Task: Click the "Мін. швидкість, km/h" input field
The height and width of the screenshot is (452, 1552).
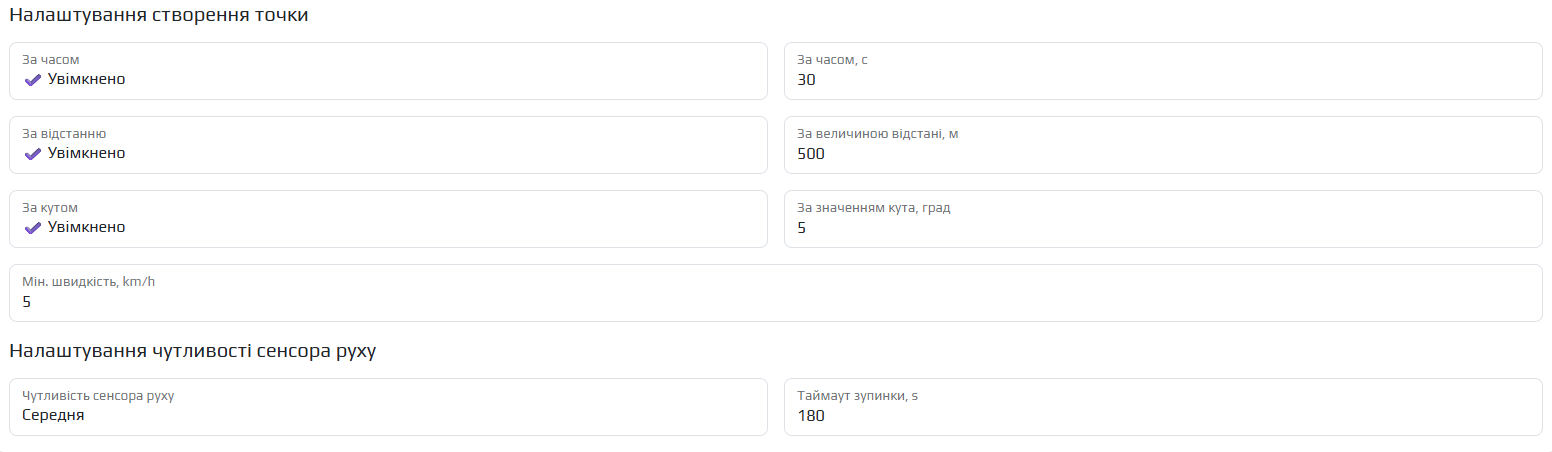Action: coord(775,293)
